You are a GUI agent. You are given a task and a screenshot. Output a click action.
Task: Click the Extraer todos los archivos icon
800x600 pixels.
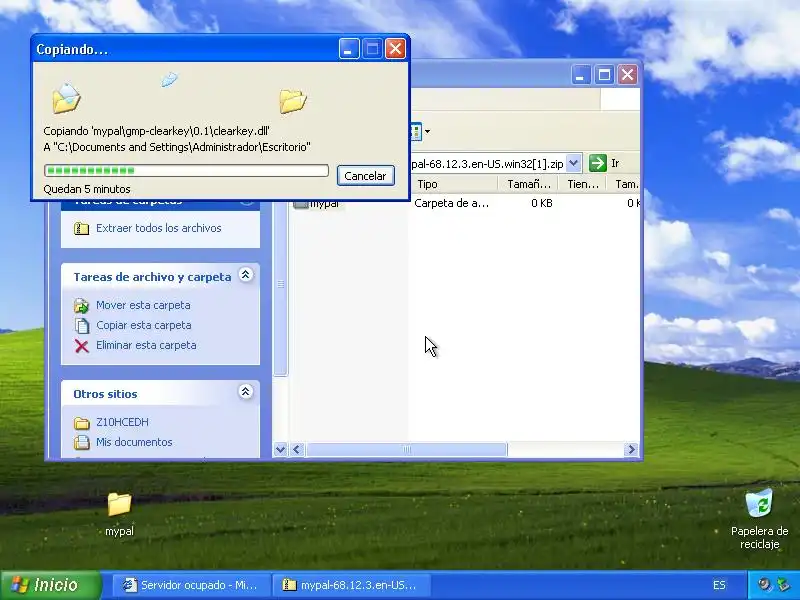click(x=82, y=229)
